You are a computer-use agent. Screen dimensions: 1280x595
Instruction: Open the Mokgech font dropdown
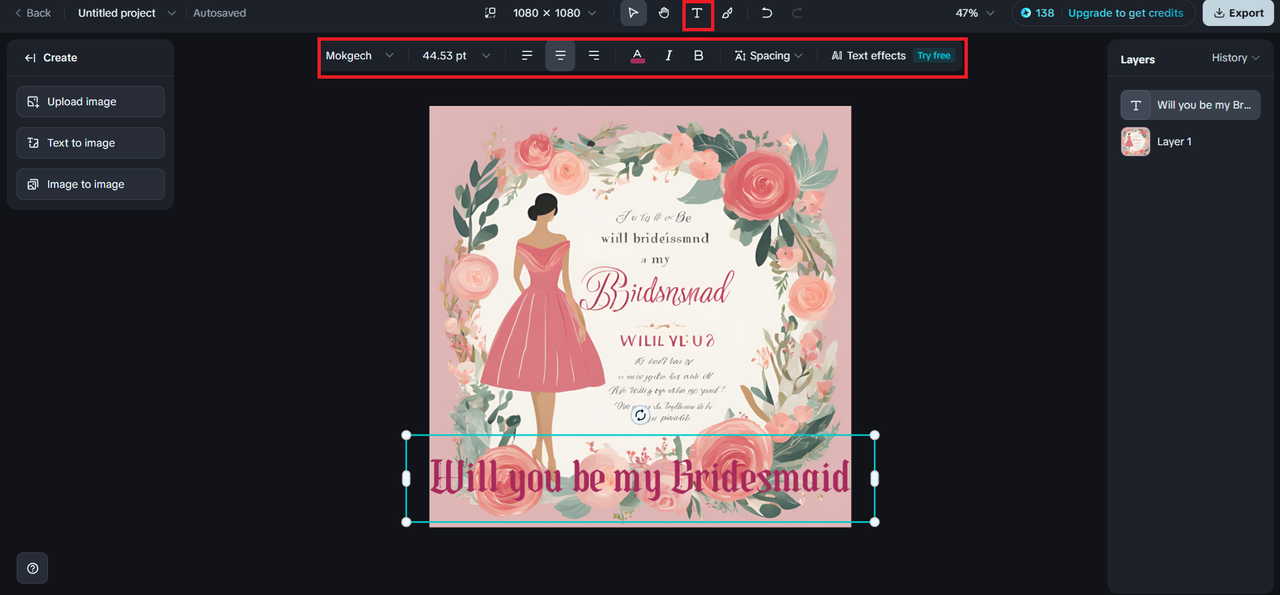tap(359, 56)
